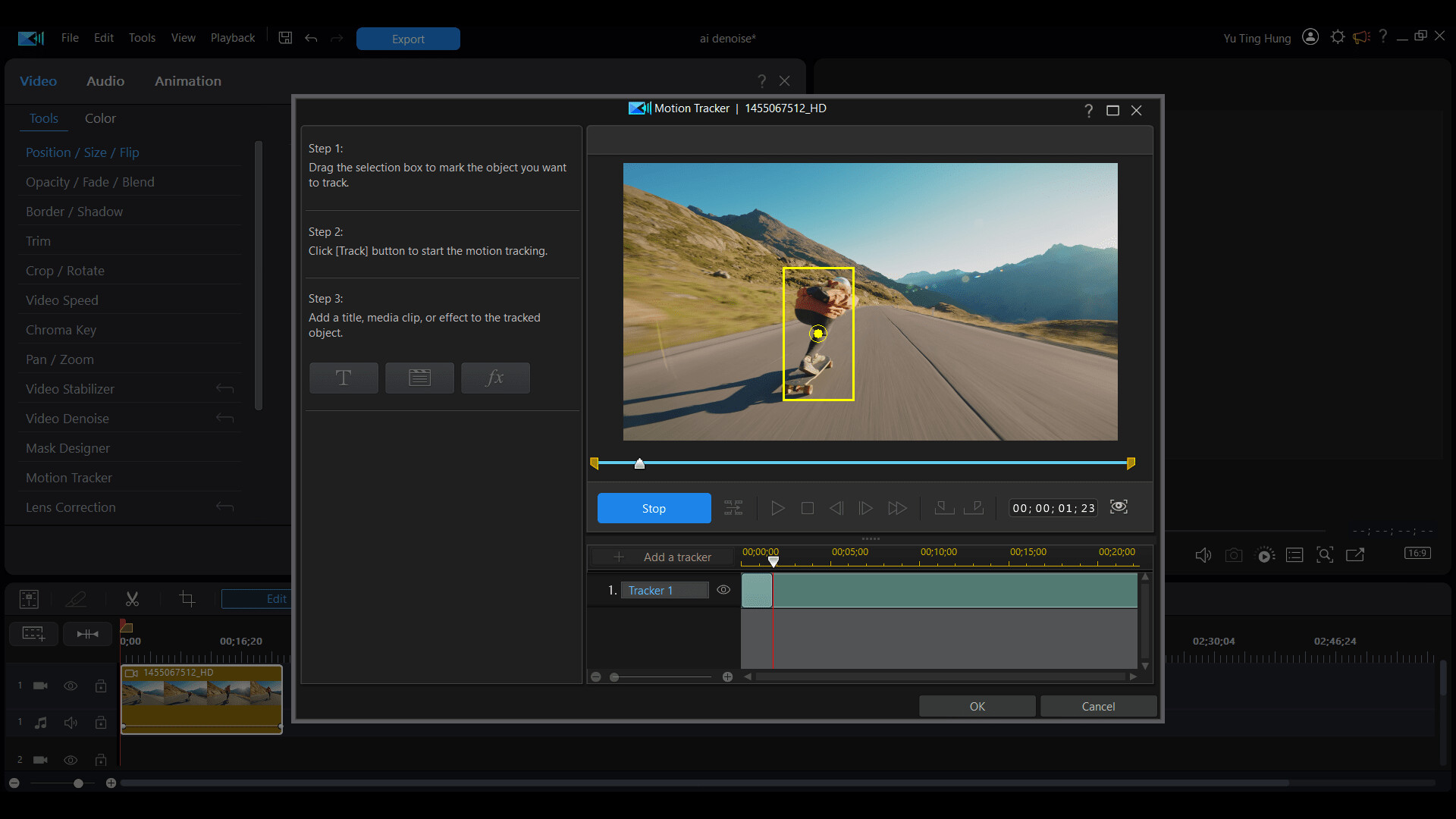
Task: Switch to the Animation tab
Action: tap(187, 81)
